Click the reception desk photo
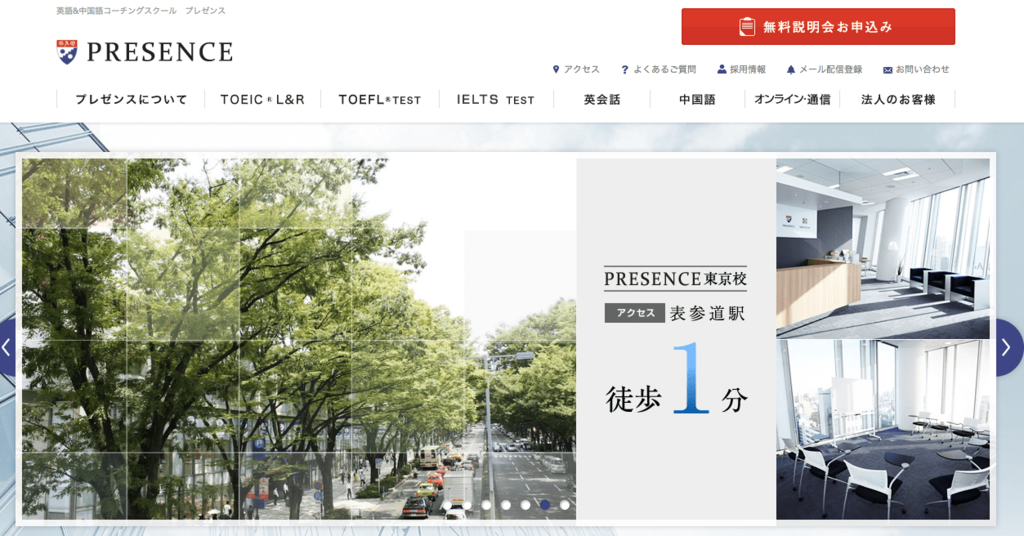This screenshot has width=1024, height=536. pos(883,248)
